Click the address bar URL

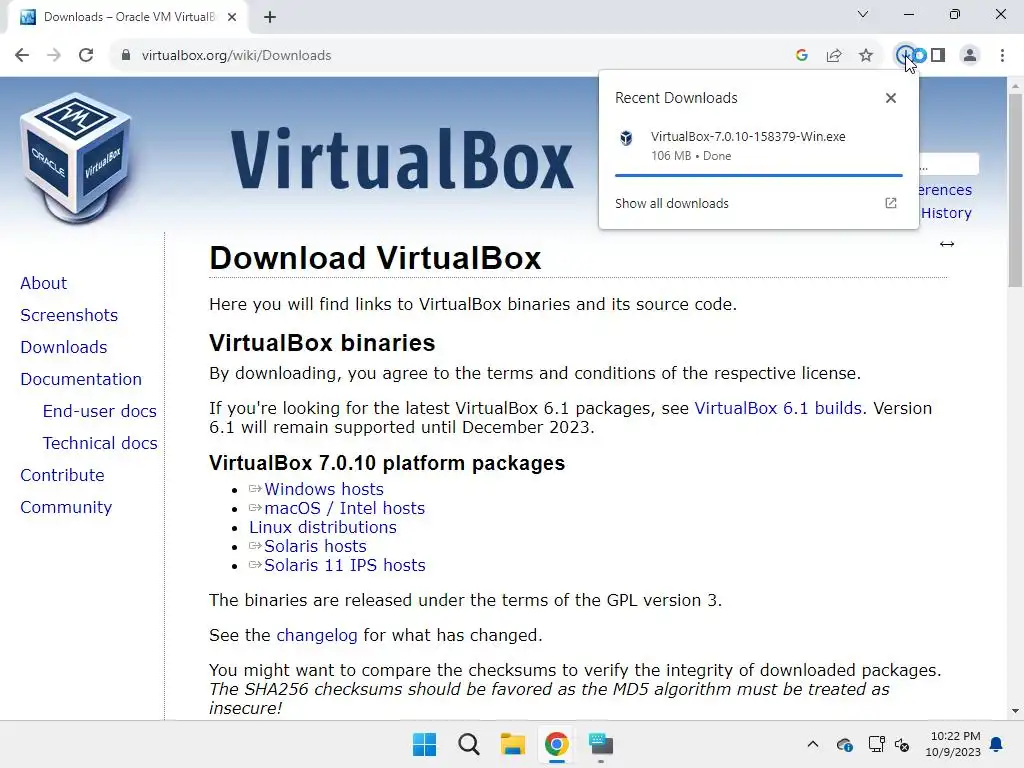236,56
